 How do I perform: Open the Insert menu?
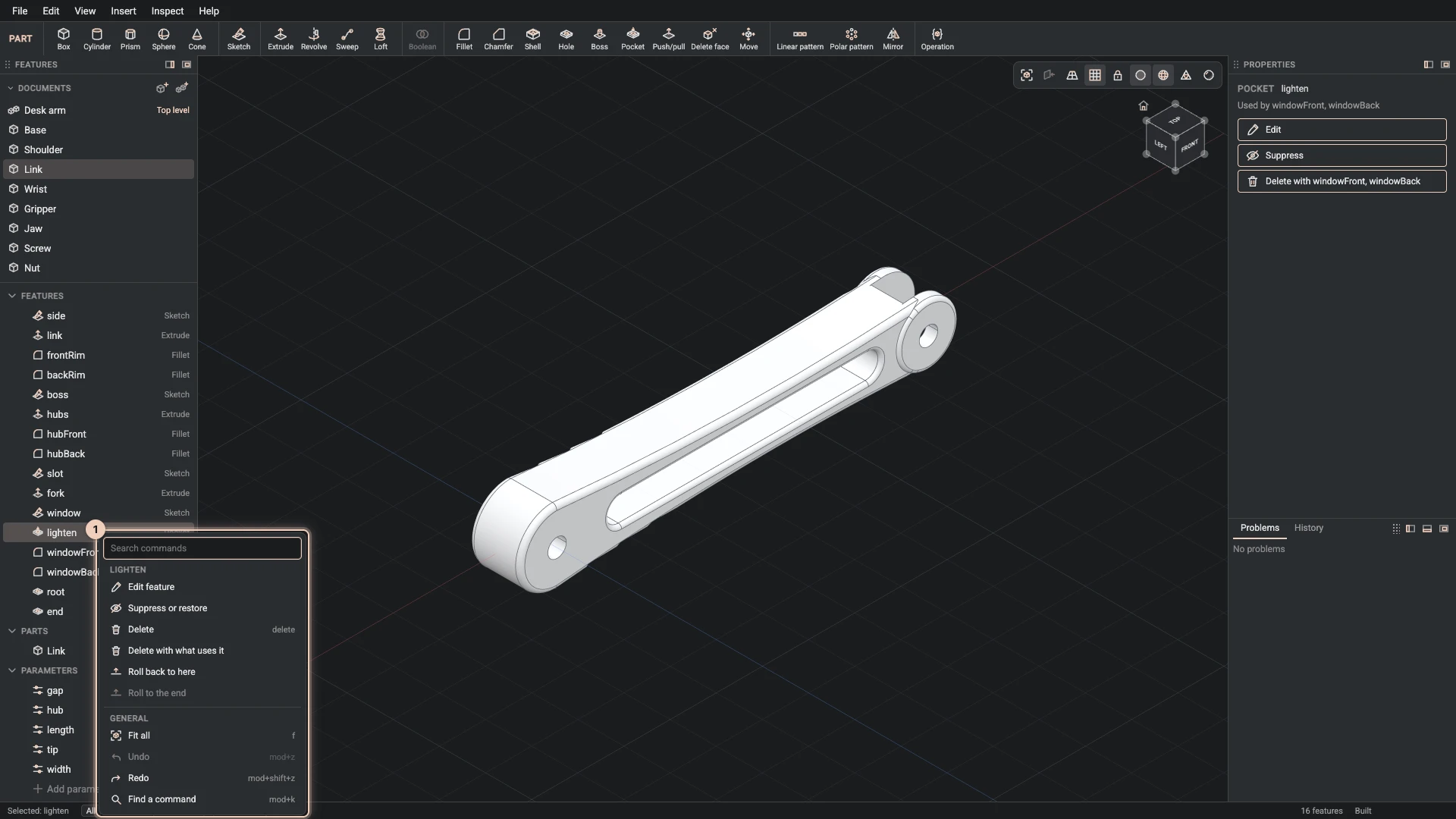click(124, 11)
